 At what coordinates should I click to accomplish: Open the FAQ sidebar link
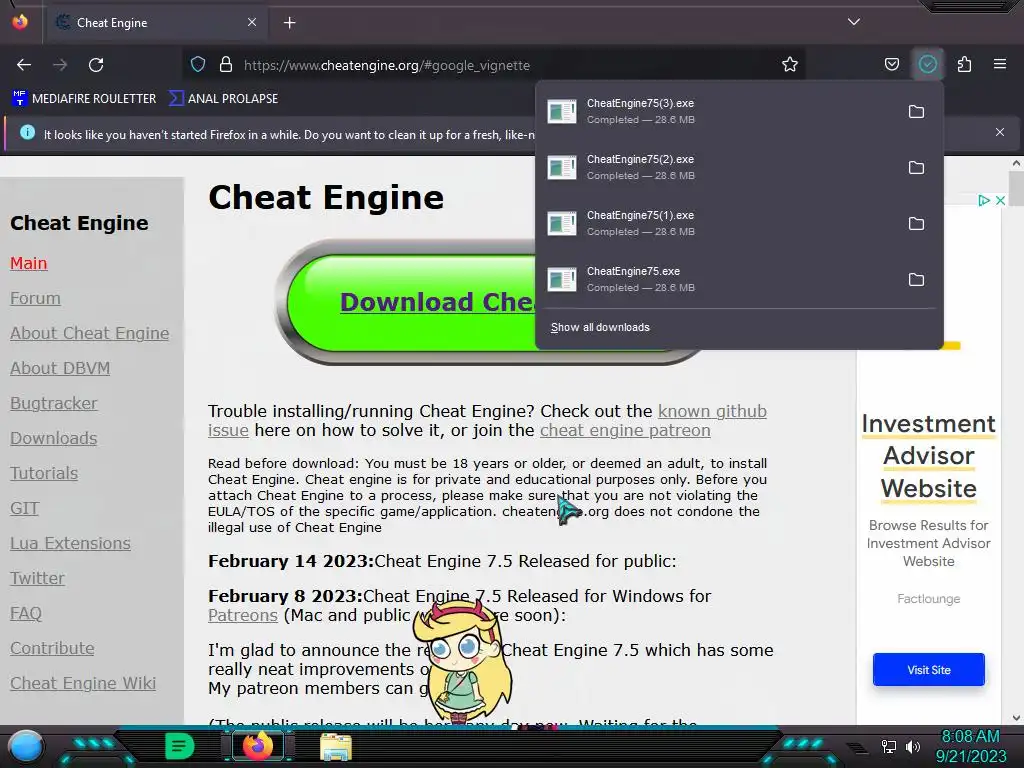(x=26, y=613)
